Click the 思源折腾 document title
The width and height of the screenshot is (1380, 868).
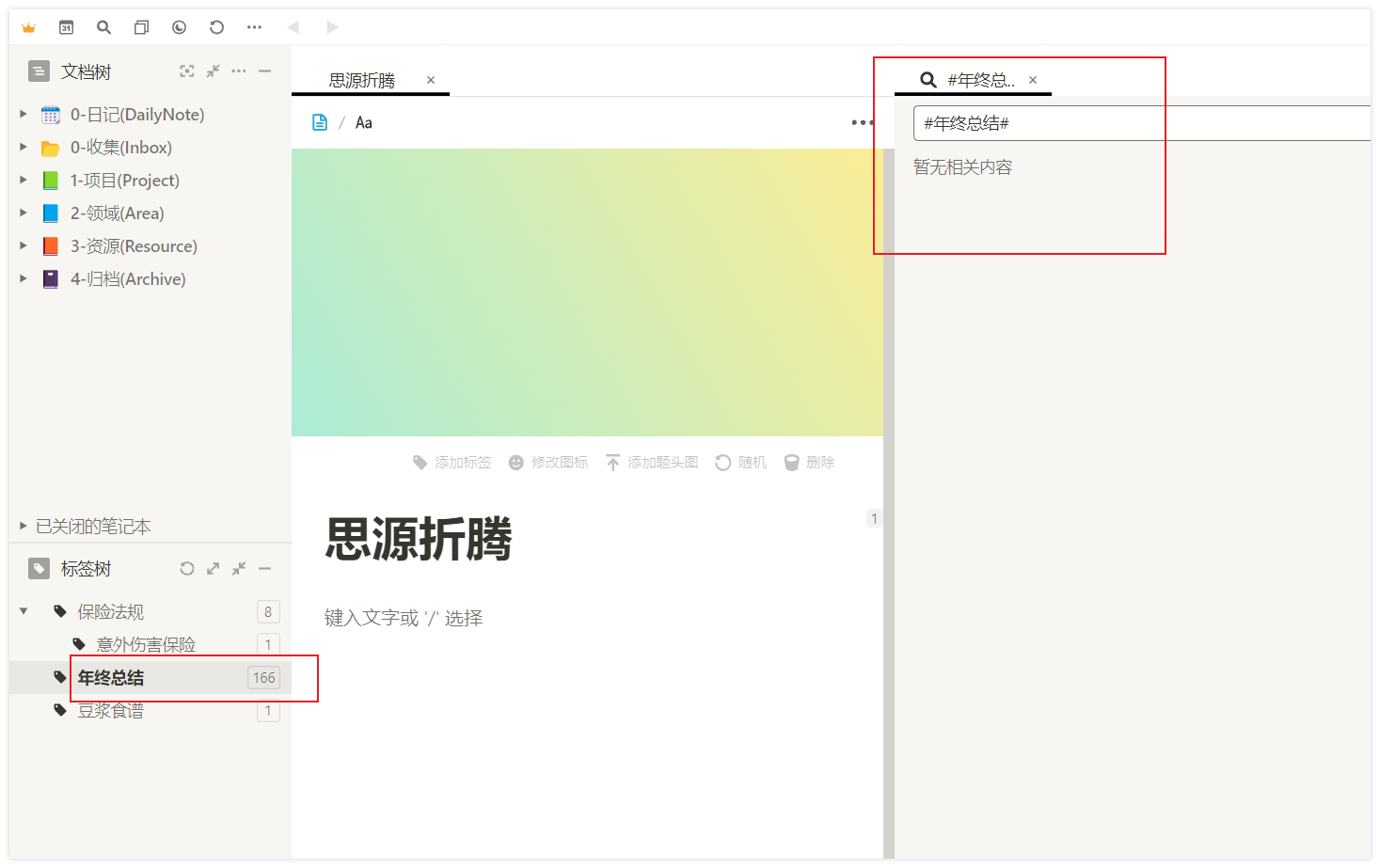pos(419,540)
